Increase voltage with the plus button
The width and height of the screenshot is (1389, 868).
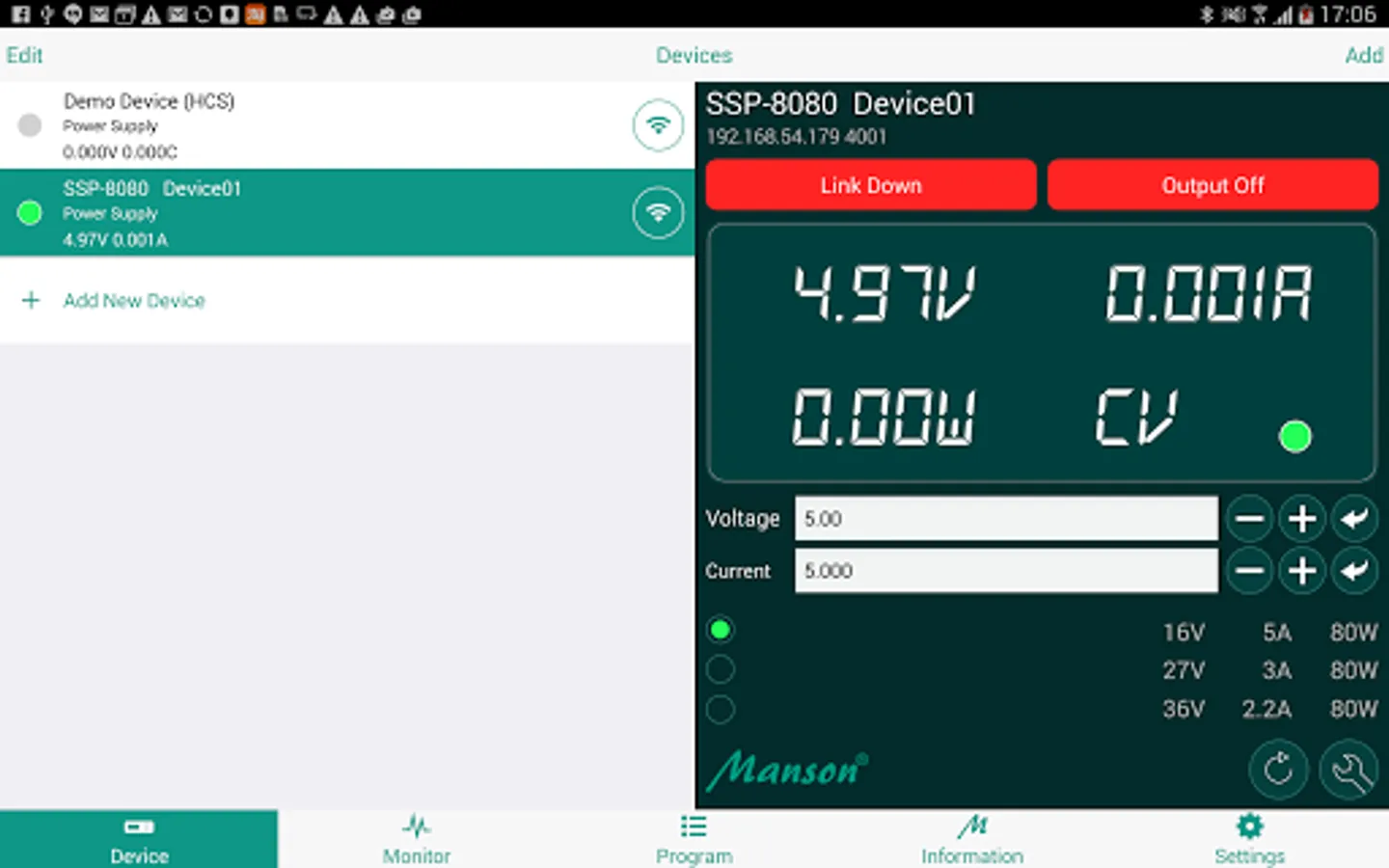(1302, 519)
